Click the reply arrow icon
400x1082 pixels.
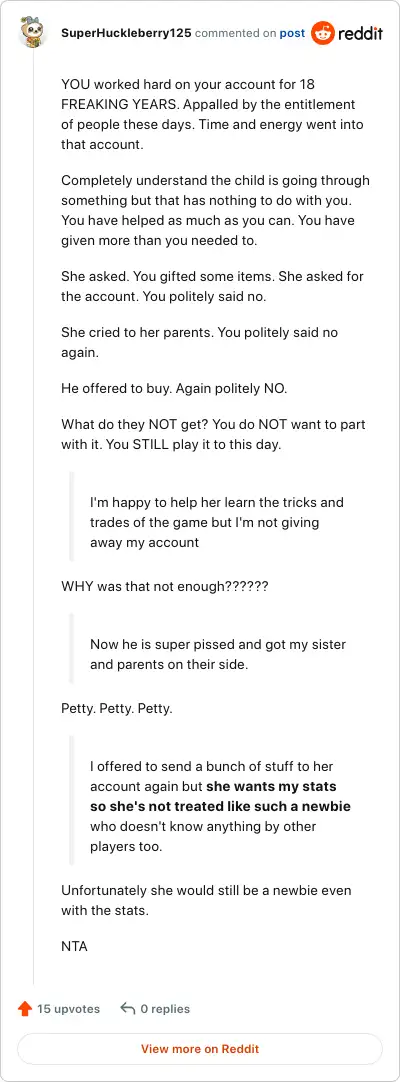click(128, 1009)
